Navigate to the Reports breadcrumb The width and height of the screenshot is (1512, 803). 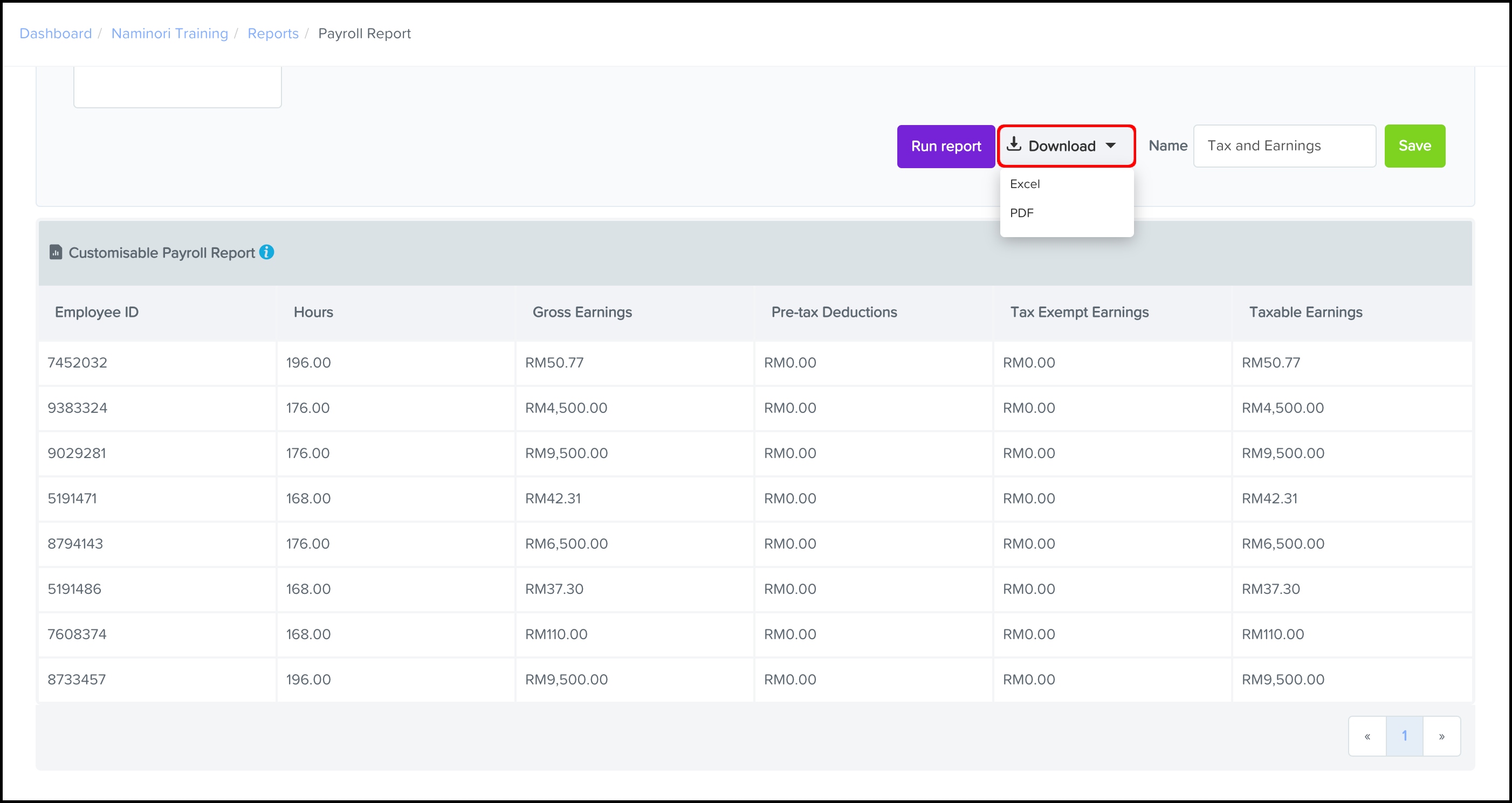(273, 33)
